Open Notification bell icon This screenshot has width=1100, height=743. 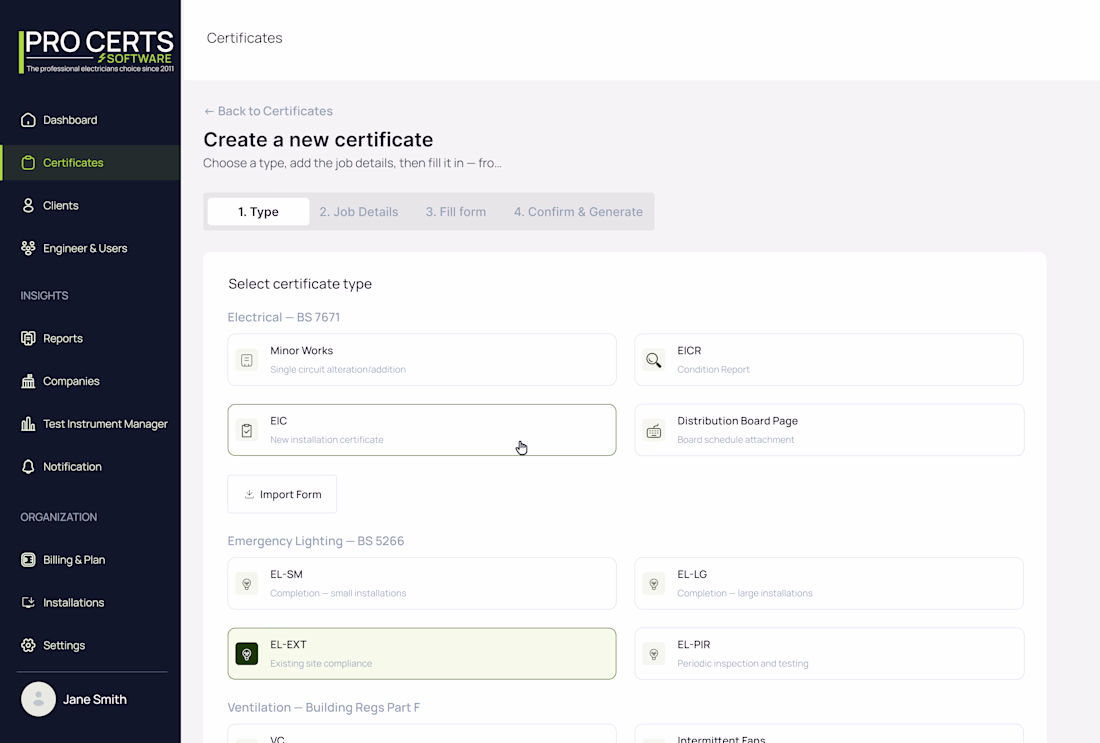coord(28,467)
